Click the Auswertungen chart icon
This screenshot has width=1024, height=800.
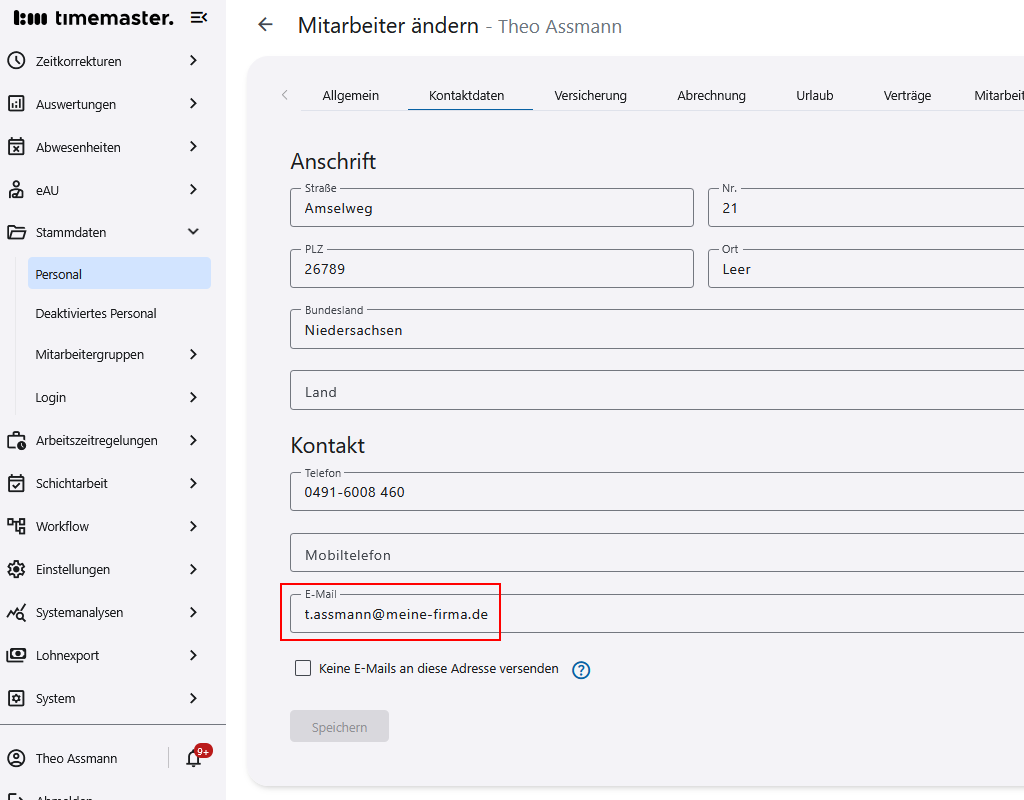click(x=16, y=104)
